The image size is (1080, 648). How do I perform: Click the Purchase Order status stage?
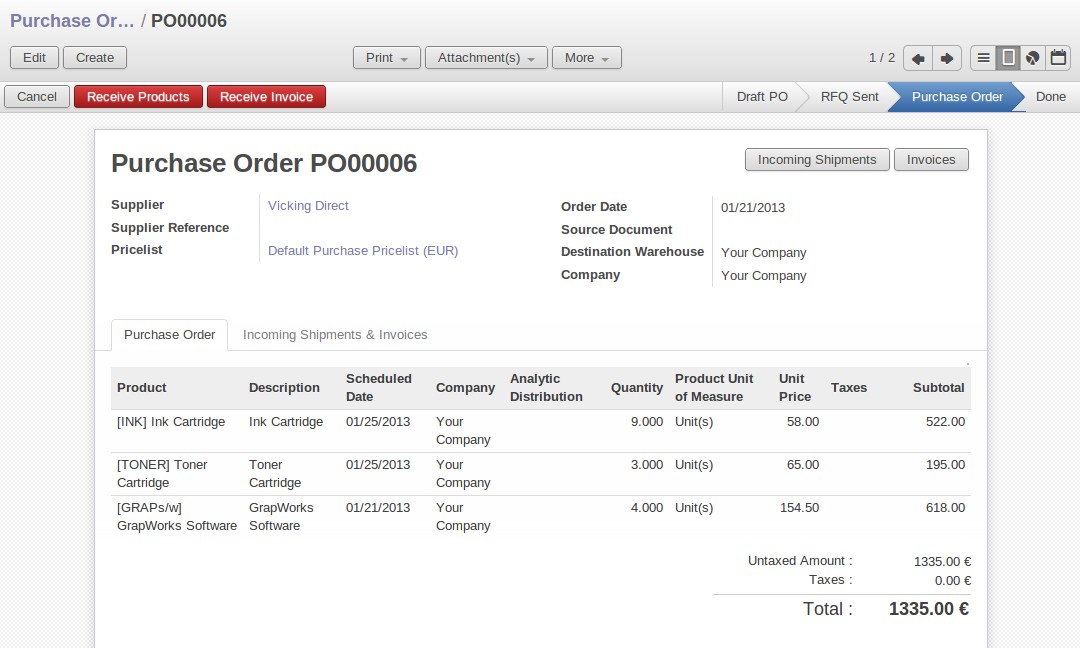tap(957, 97)
